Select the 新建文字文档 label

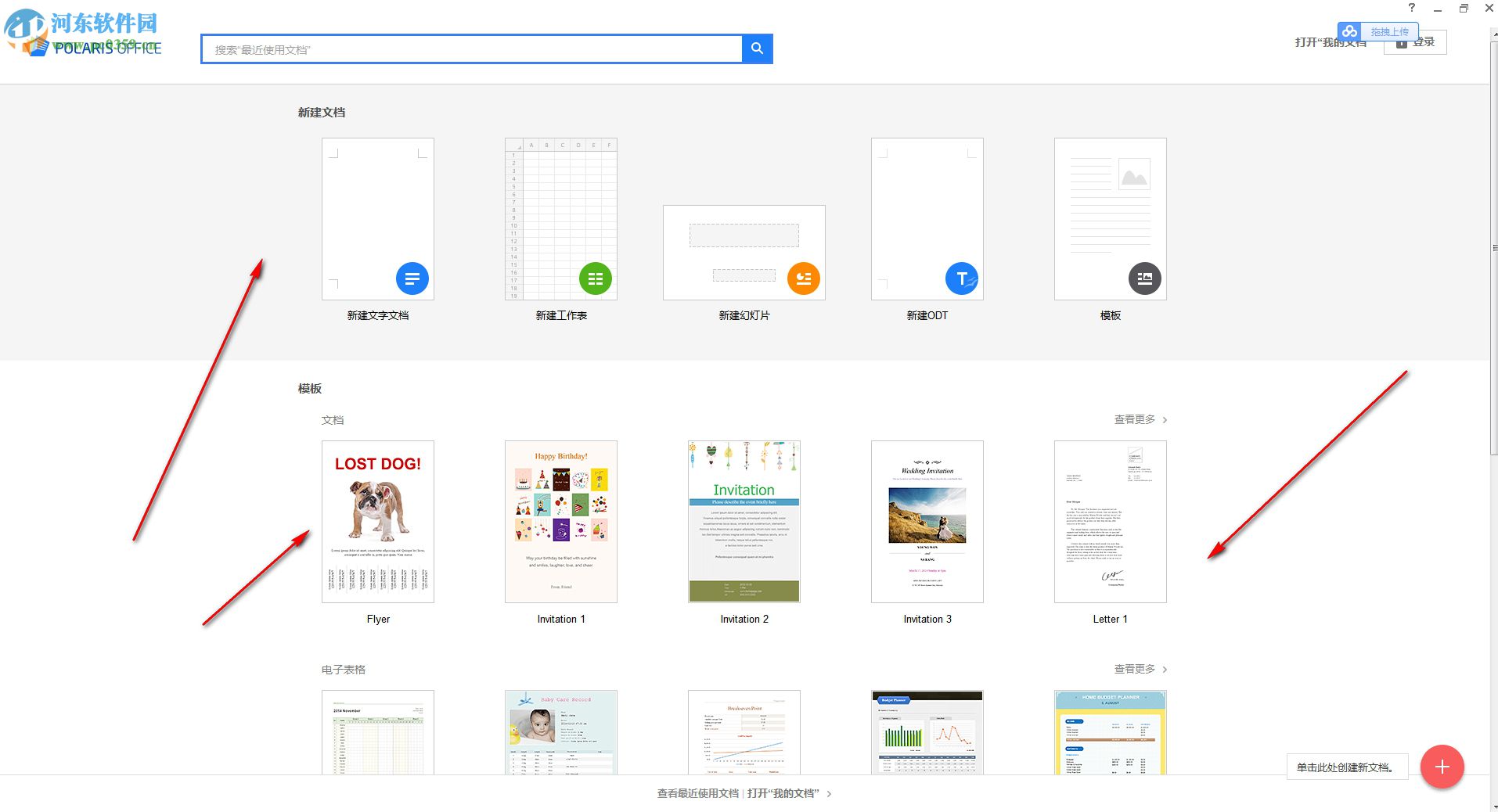click(378, 315)
